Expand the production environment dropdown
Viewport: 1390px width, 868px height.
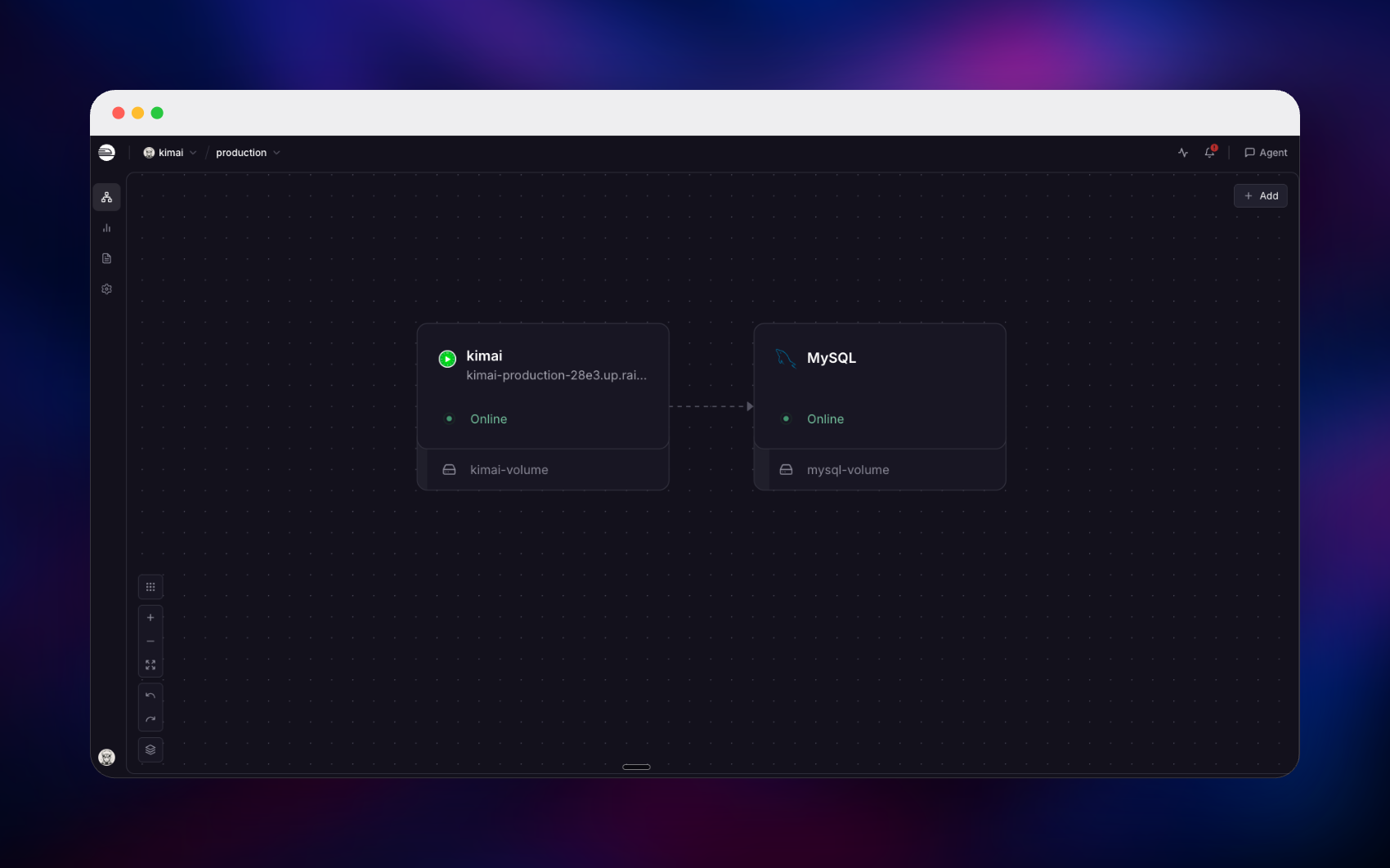point(248,153)
